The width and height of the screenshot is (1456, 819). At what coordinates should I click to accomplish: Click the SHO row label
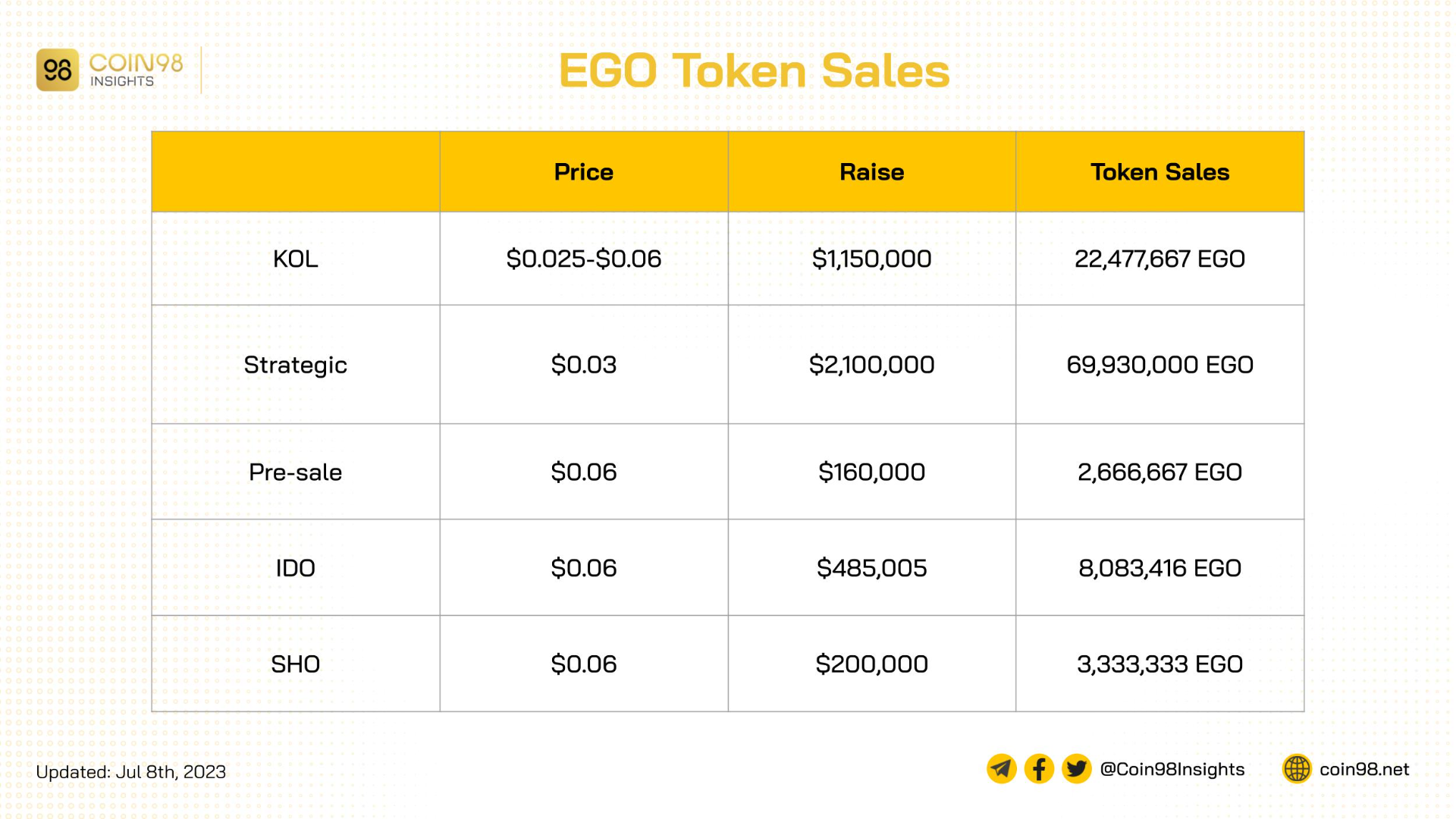click(x=296, y=664)
